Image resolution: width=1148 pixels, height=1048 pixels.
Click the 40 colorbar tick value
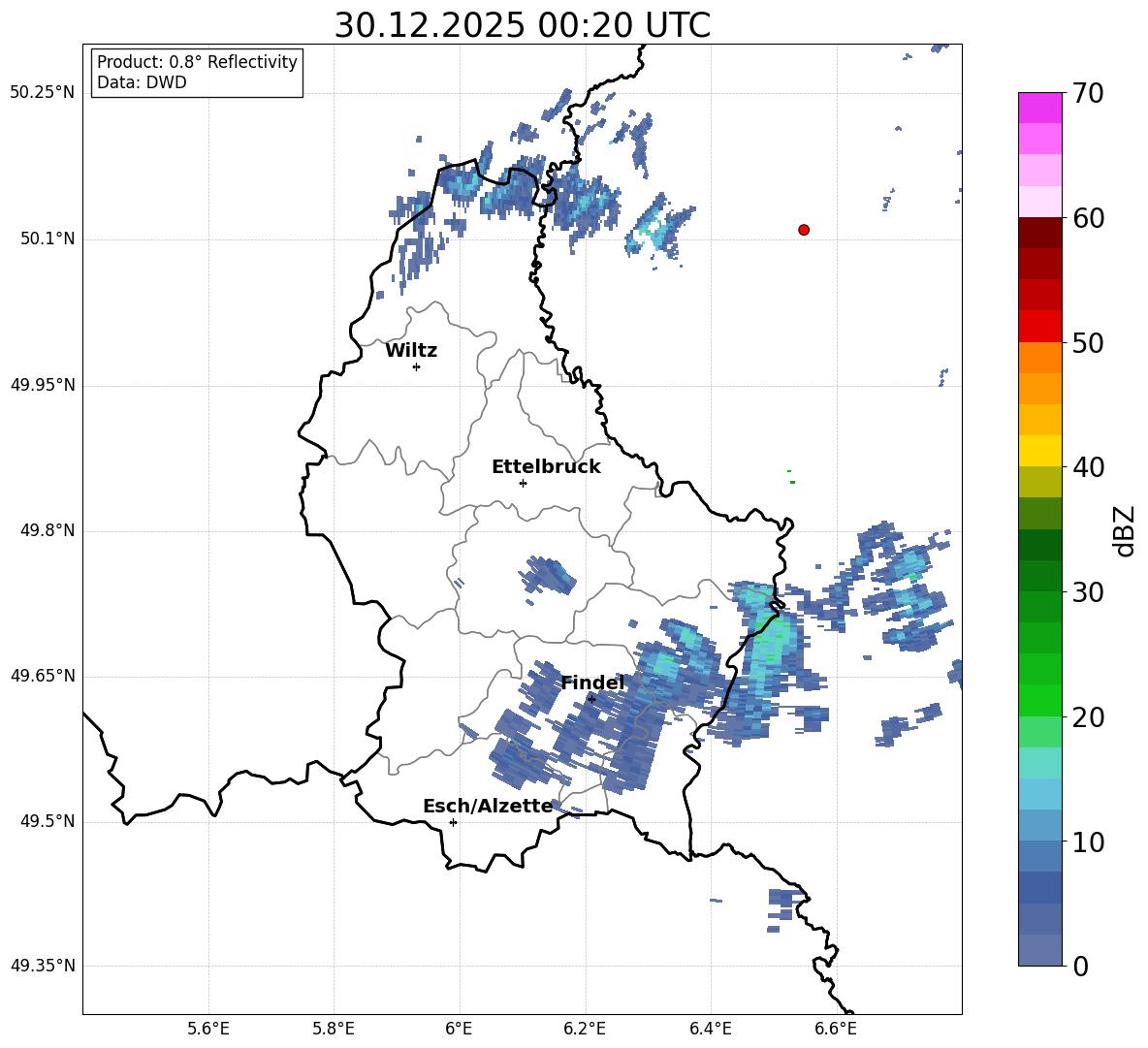click(1089, 467)
